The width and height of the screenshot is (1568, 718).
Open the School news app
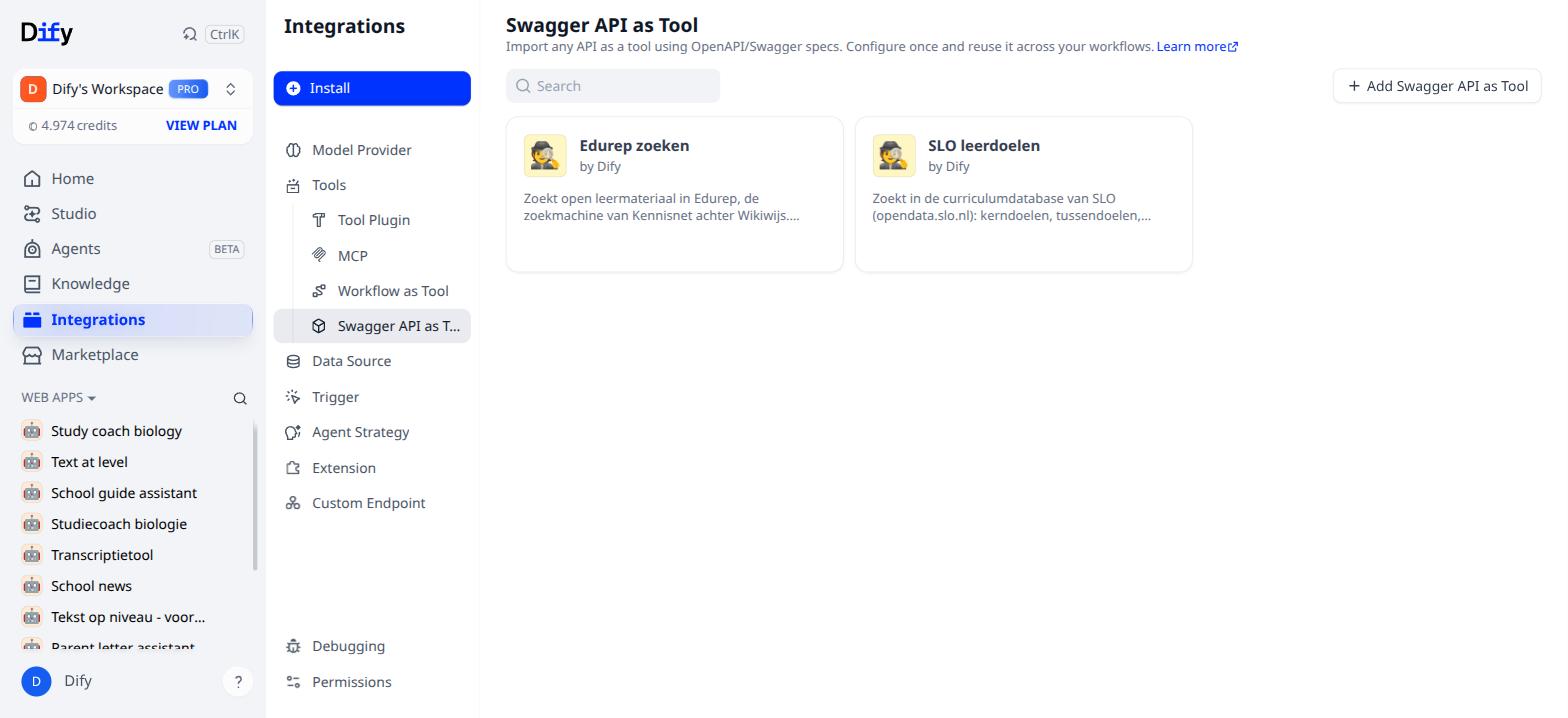pos(133,586)
